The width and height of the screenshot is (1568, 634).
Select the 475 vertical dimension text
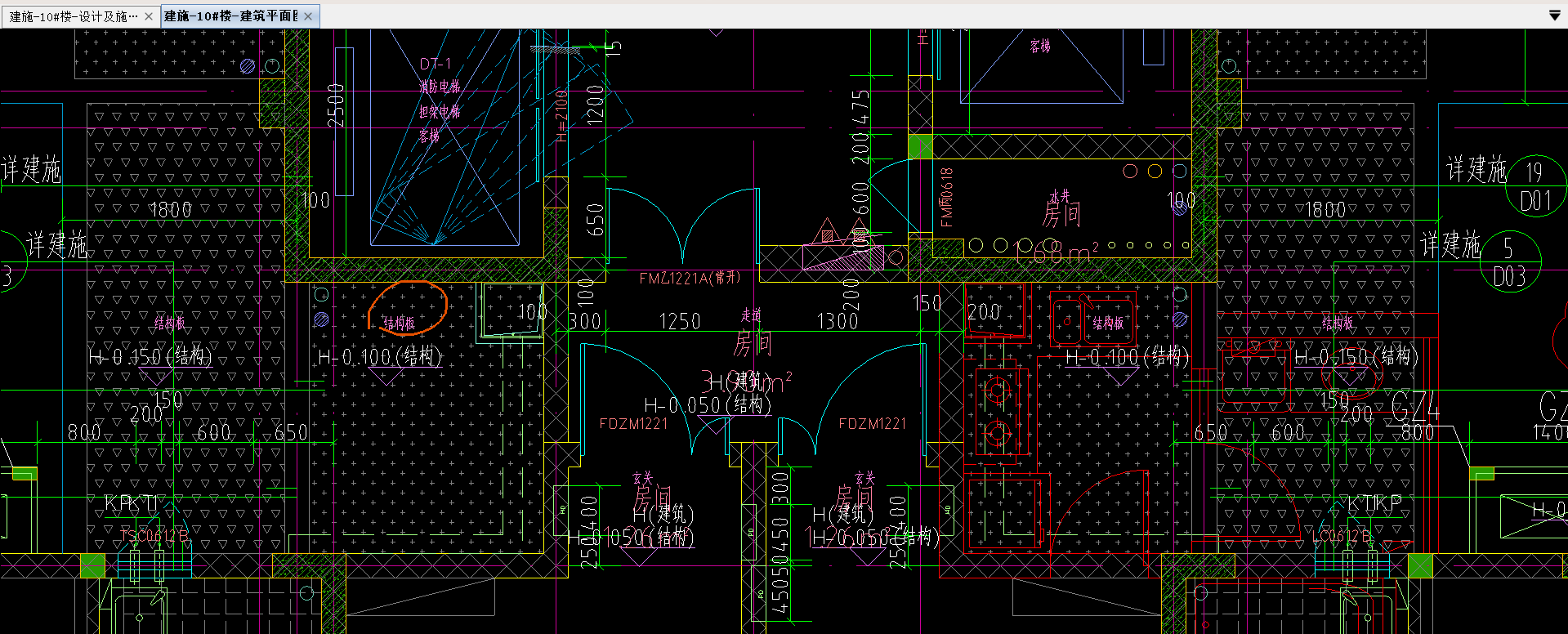[x=860, y=108]
